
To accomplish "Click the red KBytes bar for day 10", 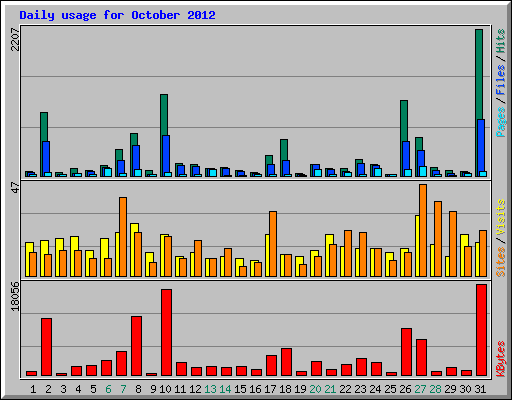I will click(x=167, y=332).
